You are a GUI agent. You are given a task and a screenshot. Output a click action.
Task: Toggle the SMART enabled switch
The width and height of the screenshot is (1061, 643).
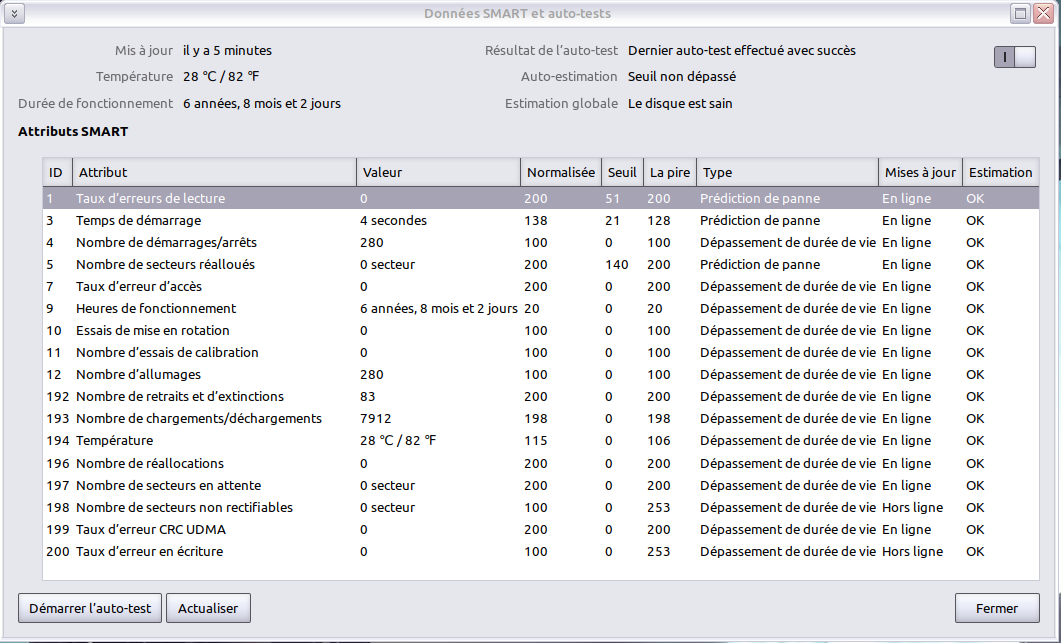pos(1014,57)
